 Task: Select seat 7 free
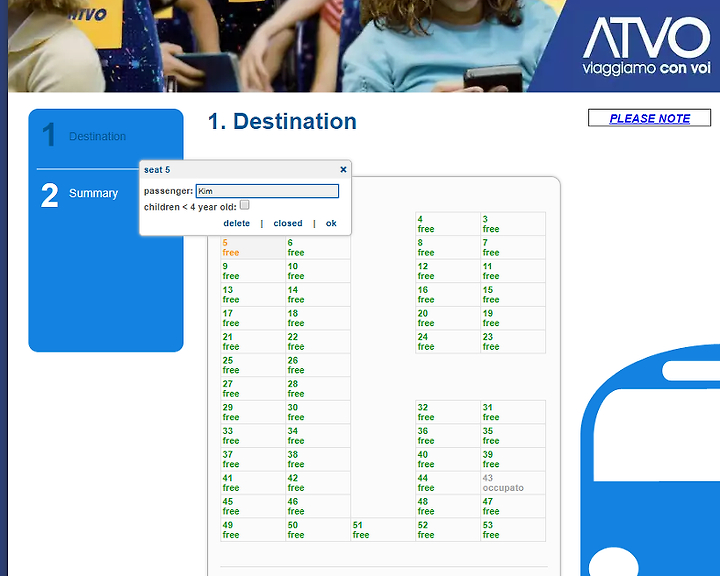(x=513, y=248)
